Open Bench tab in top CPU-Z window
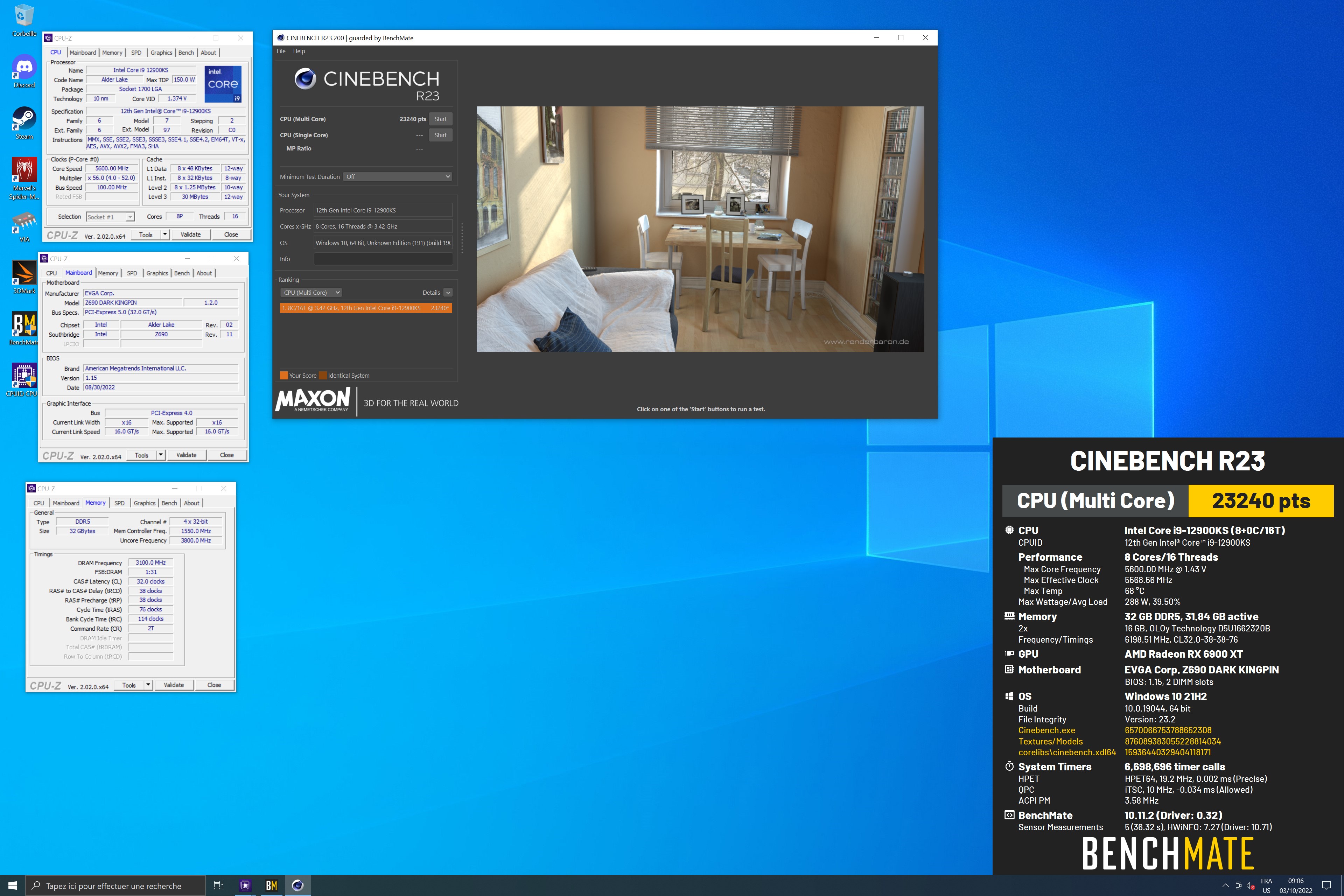1344x896 pixels. [186, 52]
